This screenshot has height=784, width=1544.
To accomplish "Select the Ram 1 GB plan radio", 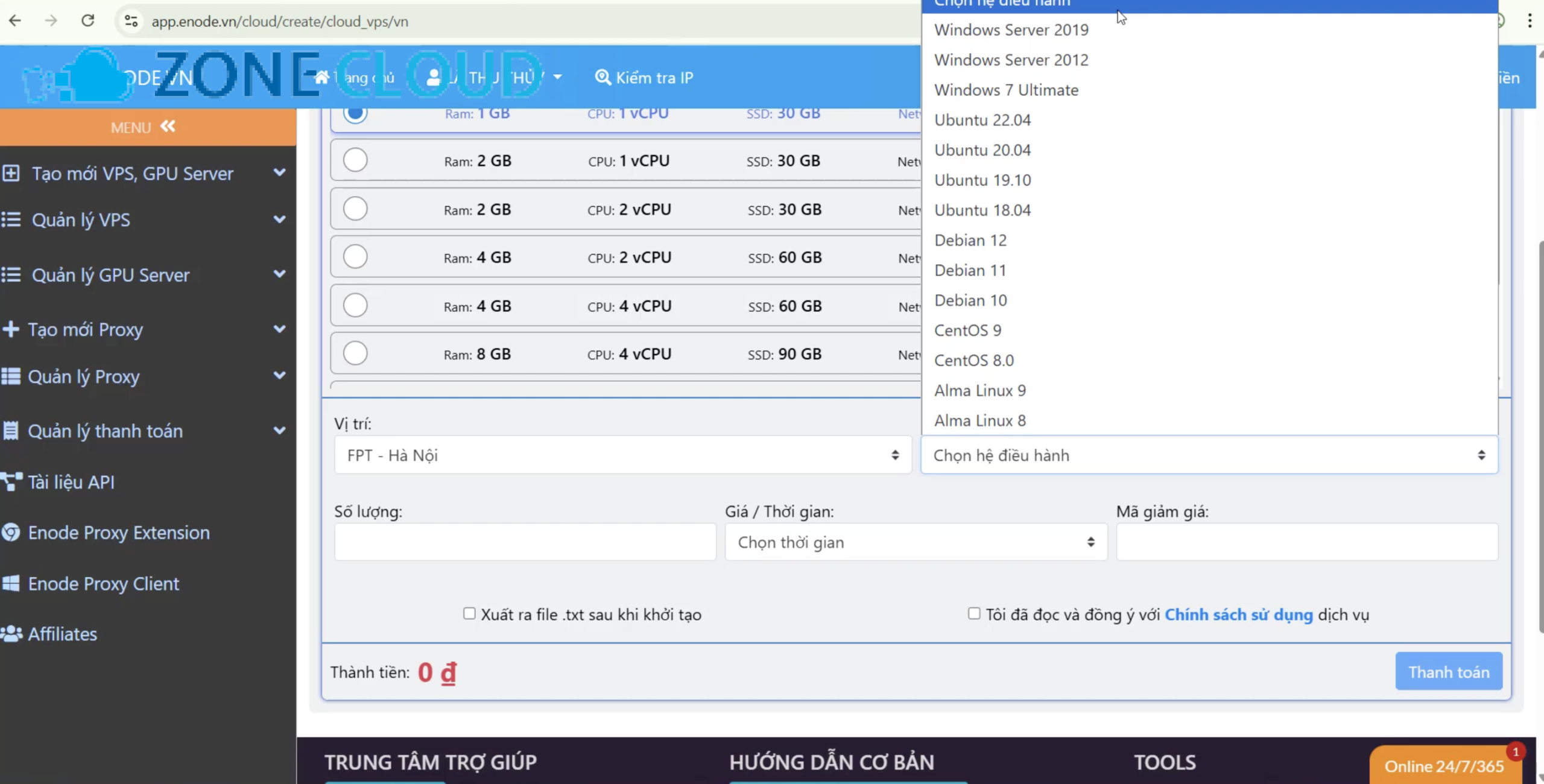I will [x=355, y=112].
